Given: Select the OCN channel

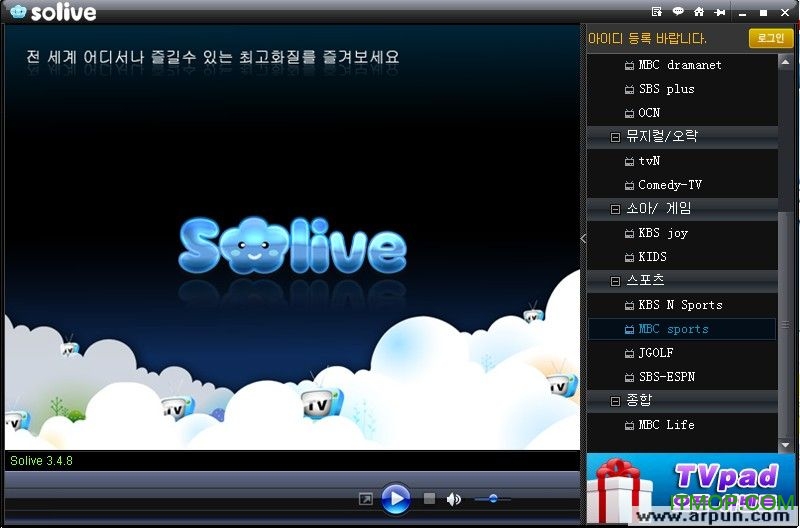Looking at the screenshot, I should [682, 113].
